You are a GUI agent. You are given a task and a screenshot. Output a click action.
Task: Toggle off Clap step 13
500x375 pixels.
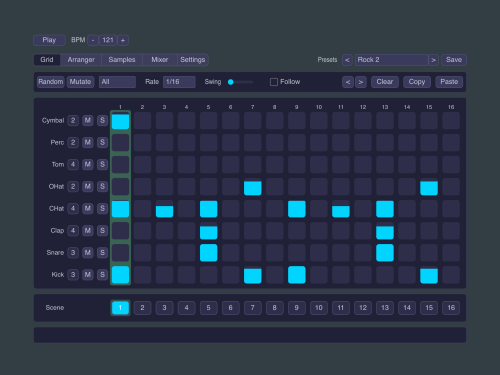[385, 231]
